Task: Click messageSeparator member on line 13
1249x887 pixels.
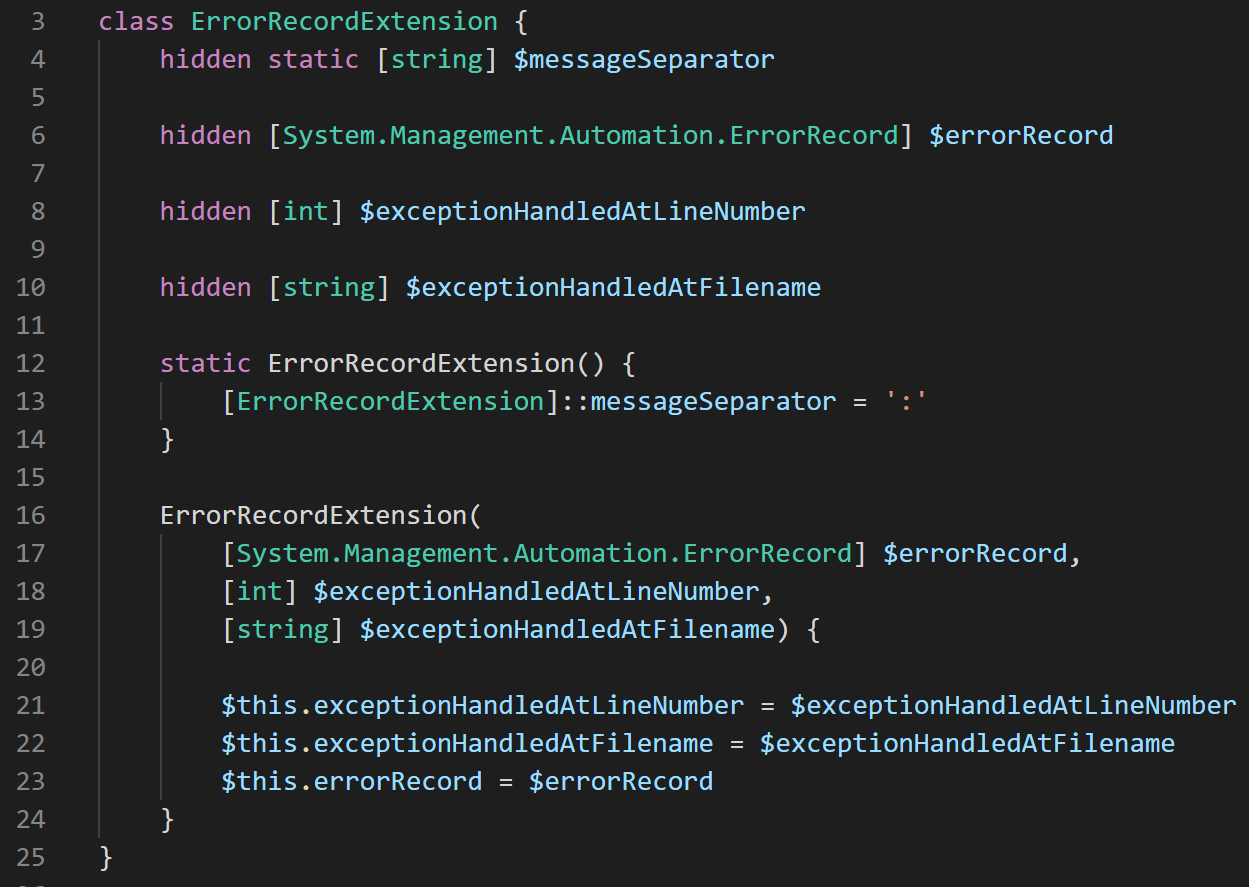Action: tap(713, 401)
